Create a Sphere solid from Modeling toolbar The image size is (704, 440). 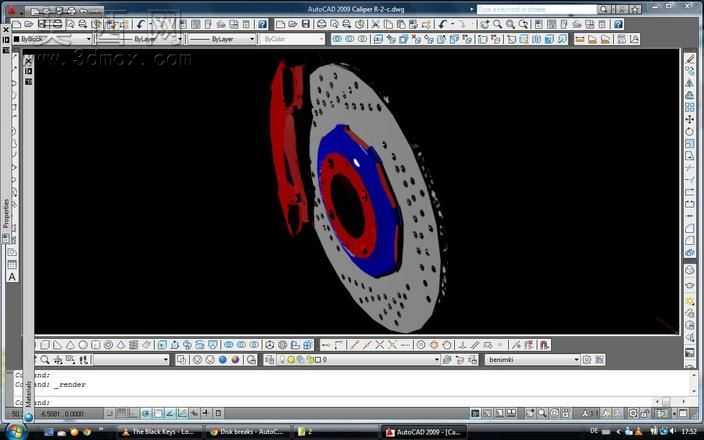83,345
